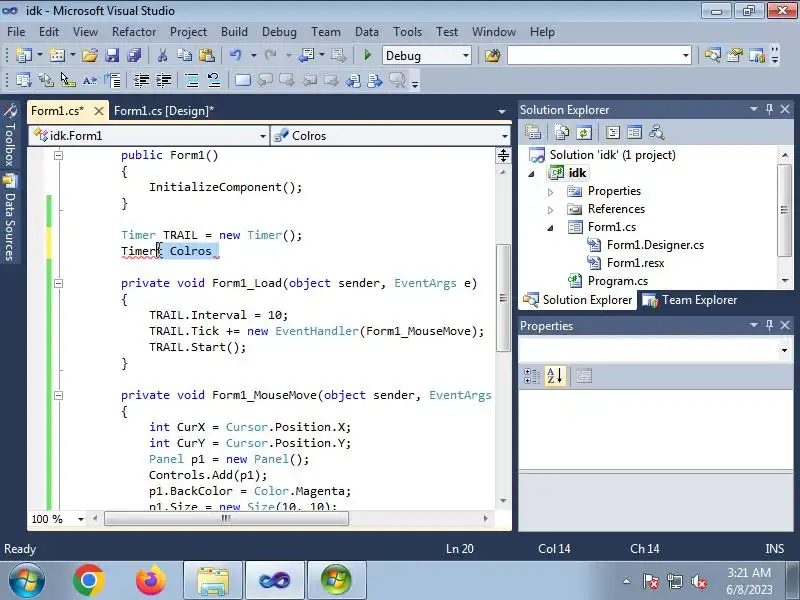Click the Copy toolbar icon

184,55
